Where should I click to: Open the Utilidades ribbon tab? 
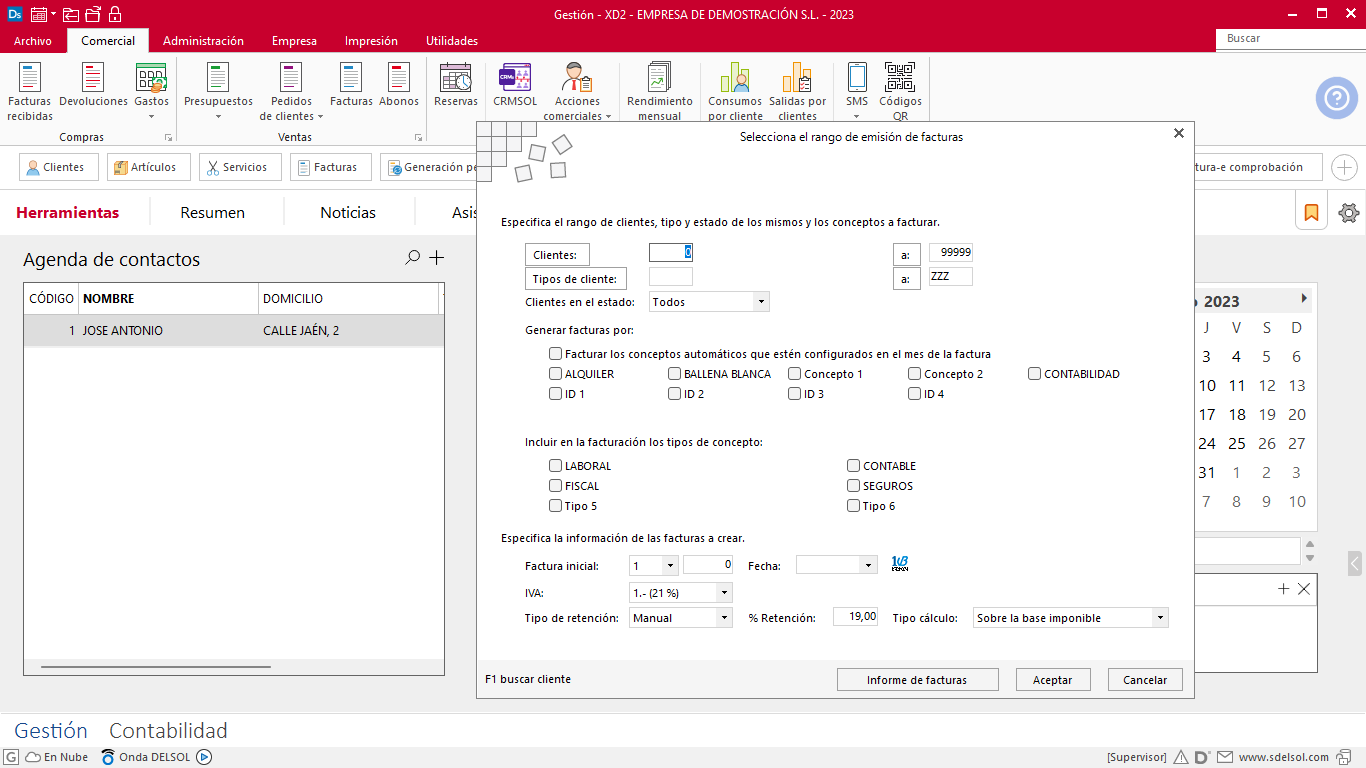(x=452, y=41)
